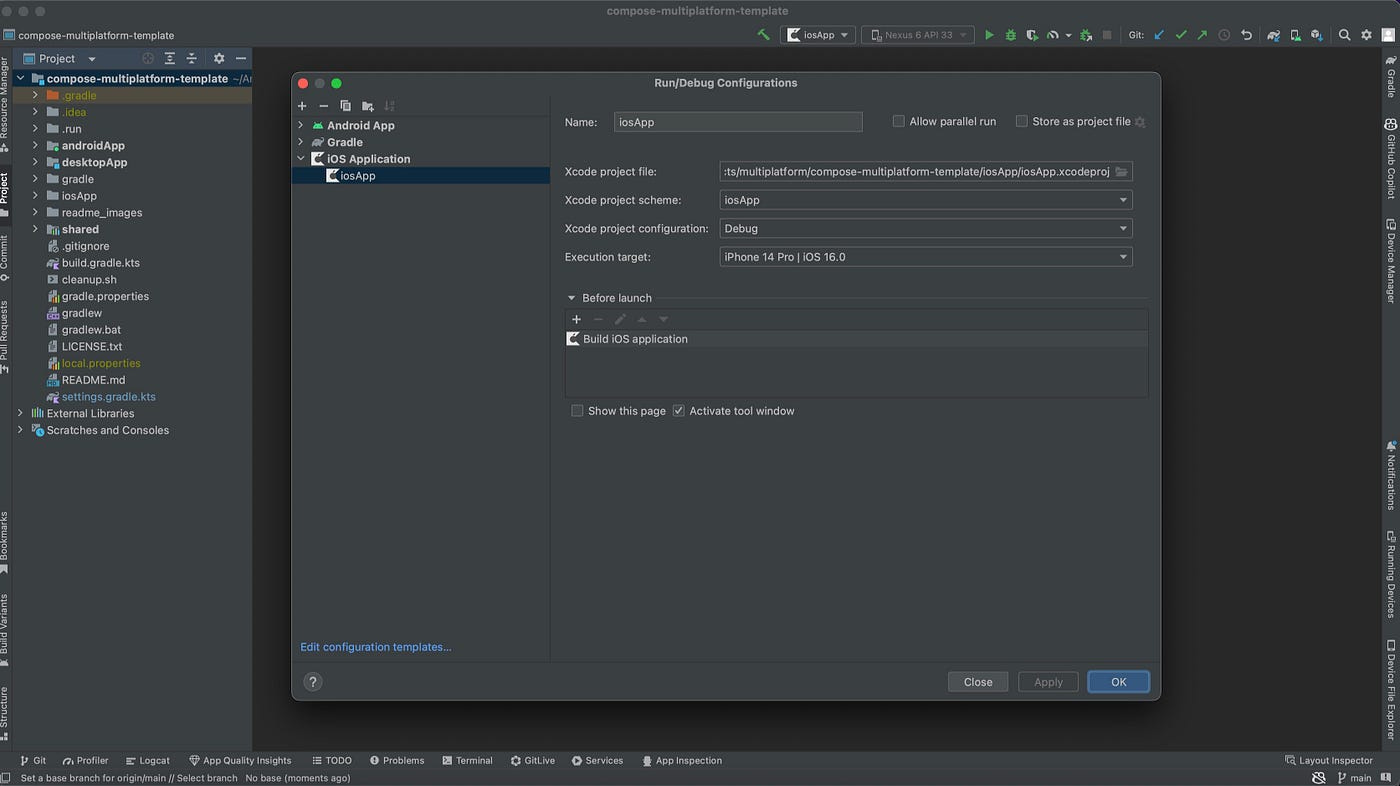The width and height of the screenshot is (1400, 786).
Task: Click the Build hammer icon in the toolbar
Action: pos(764,35)
